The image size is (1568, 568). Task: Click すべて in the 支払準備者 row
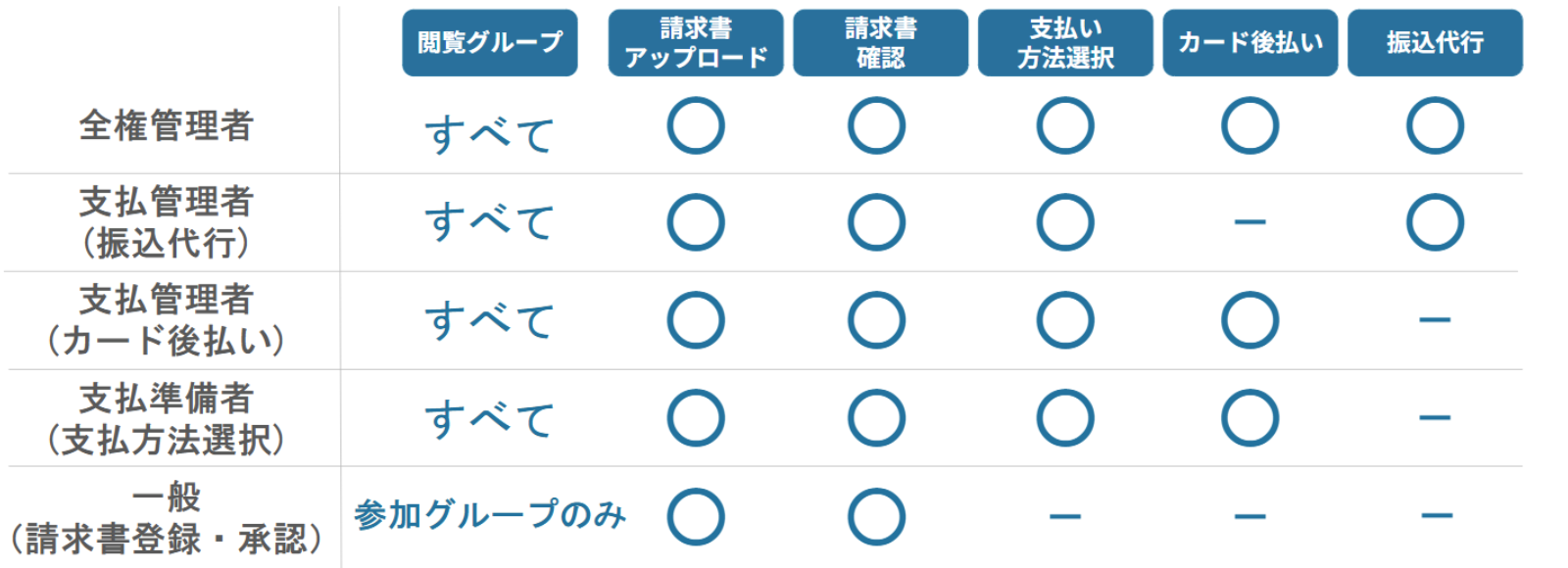click(489, 419)
